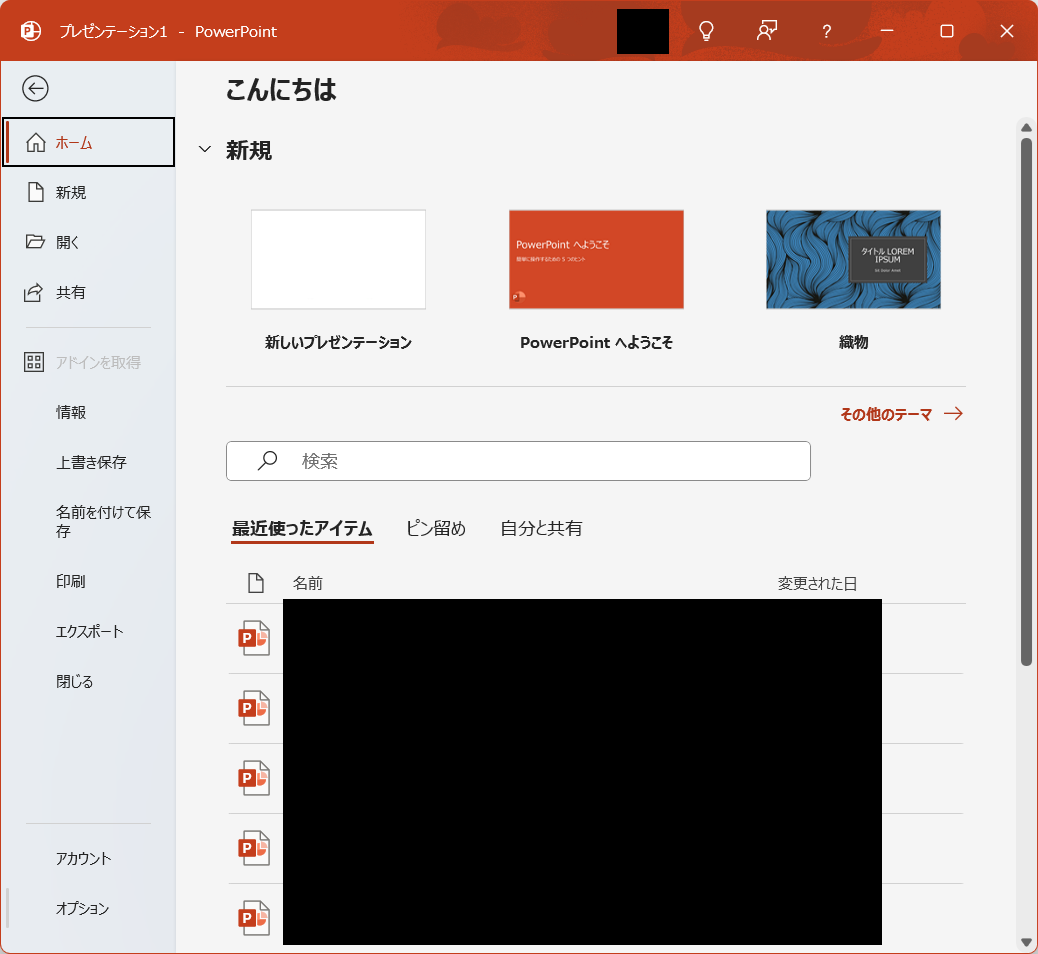
Task: Switch to the 最近使ったアイテム tab
Action: tap(302, 528)
